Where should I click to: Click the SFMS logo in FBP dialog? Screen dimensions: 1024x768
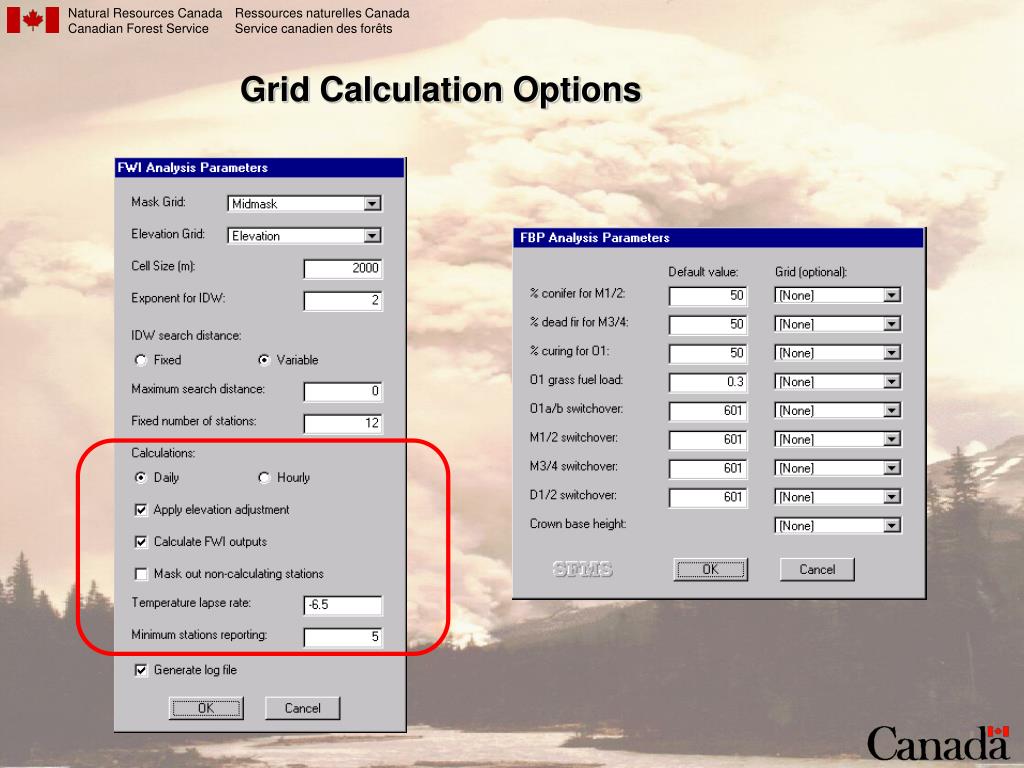click(583, 569)
